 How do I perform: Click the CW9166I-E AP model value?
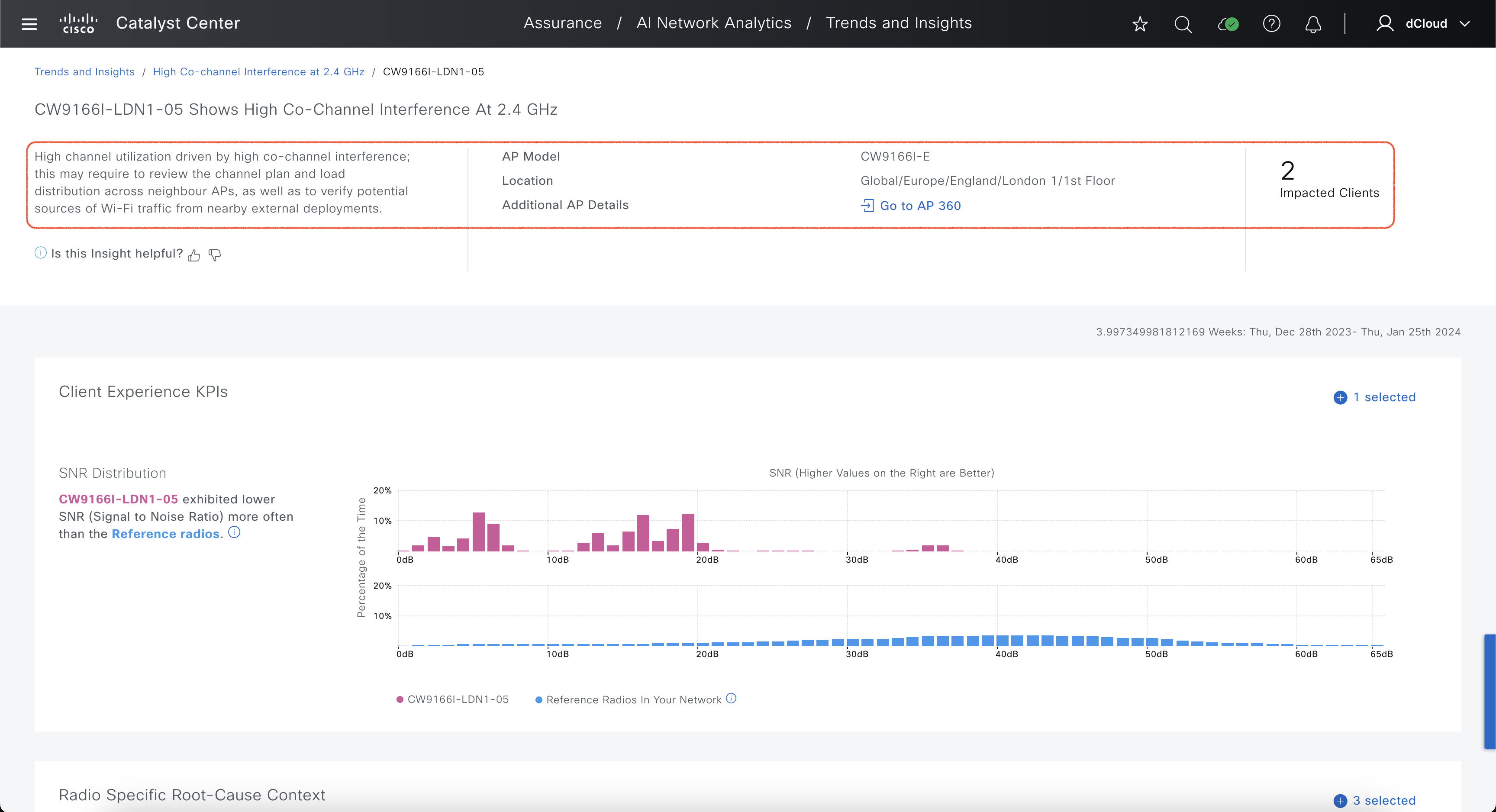(x=895, y=156)
